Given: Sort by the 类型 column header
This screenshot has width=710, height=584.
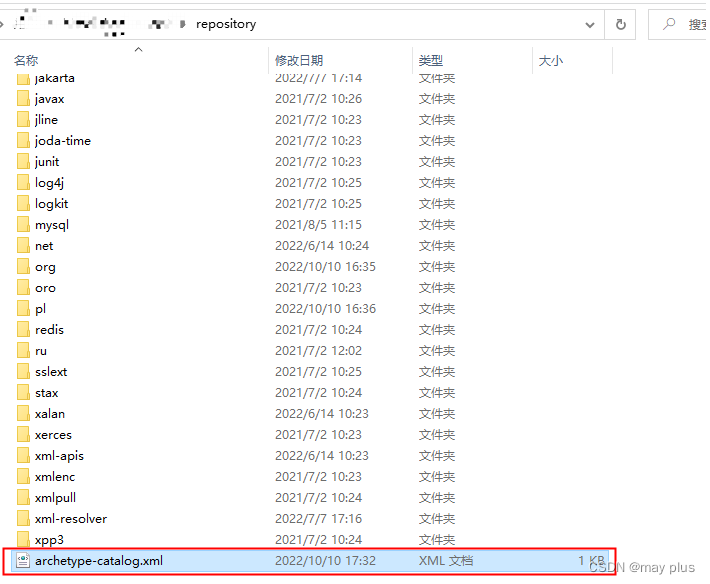Looking at the screenshot, I should point(431,60).
